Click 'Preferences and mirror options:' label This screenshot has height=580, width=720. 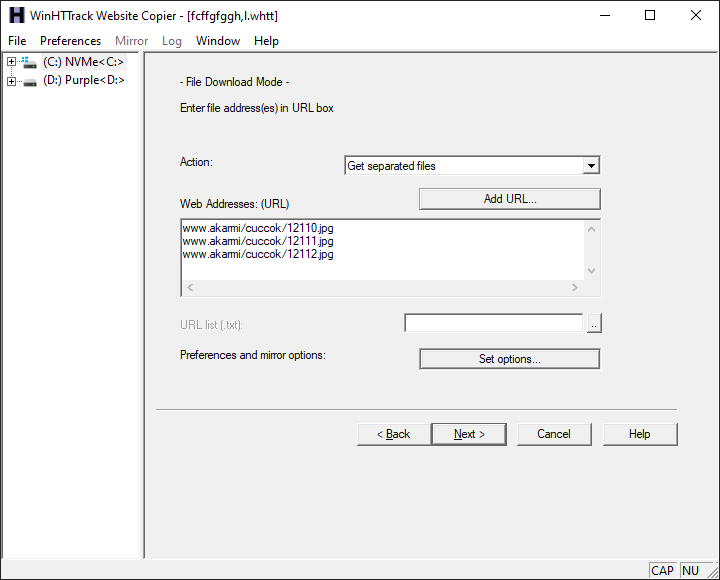point(253,355)
